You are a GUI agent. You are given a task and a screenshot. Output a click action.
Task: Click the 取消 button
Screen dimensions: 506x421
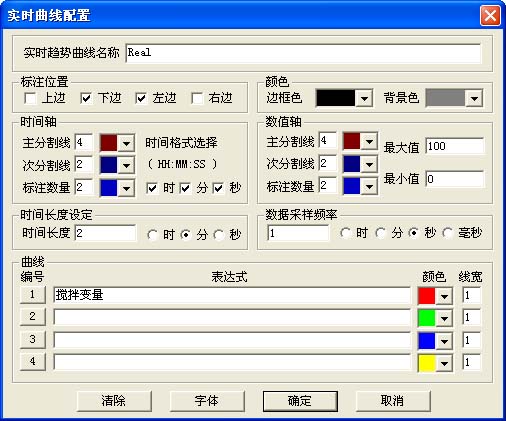click(x=393, y=401)
